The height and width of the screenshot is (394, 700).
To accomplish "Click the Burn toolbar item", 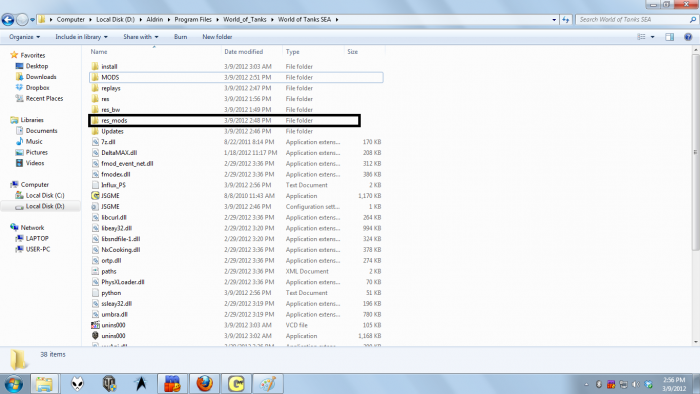I will point(180,37).
